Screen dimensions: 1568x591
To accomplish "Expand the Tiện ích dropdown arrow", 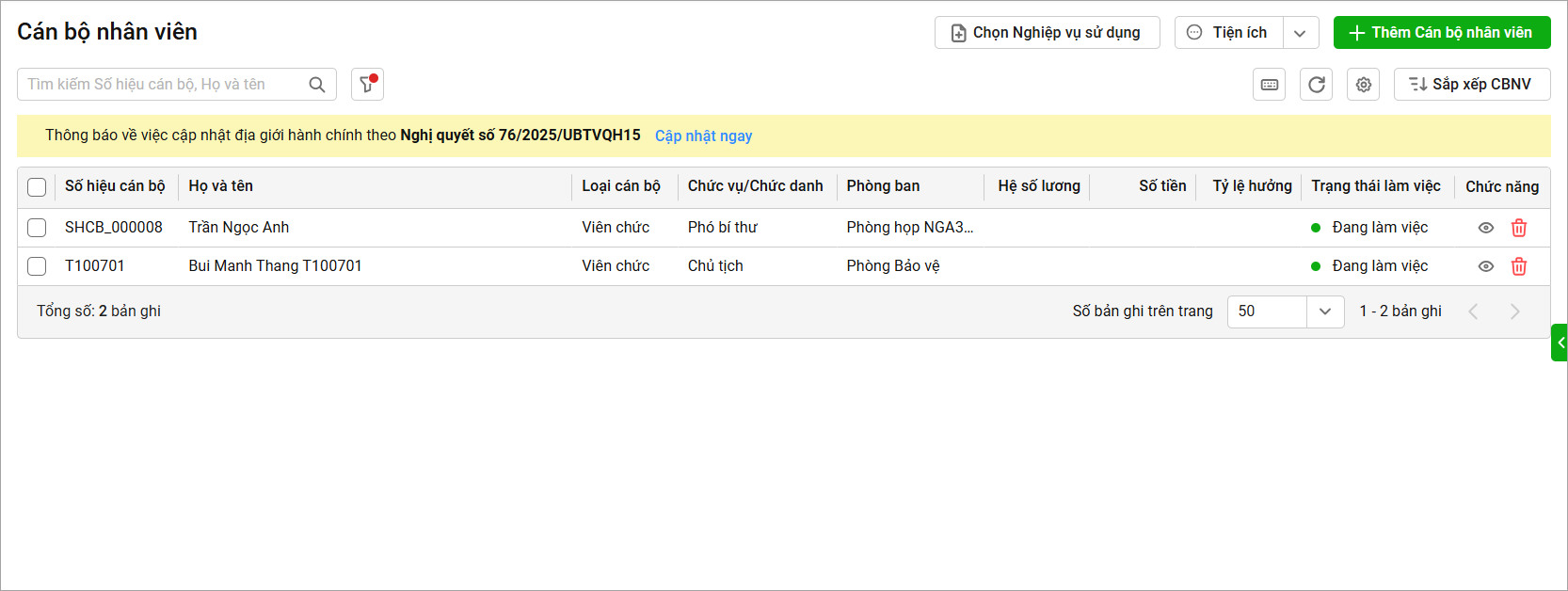I will [1300, 33].
